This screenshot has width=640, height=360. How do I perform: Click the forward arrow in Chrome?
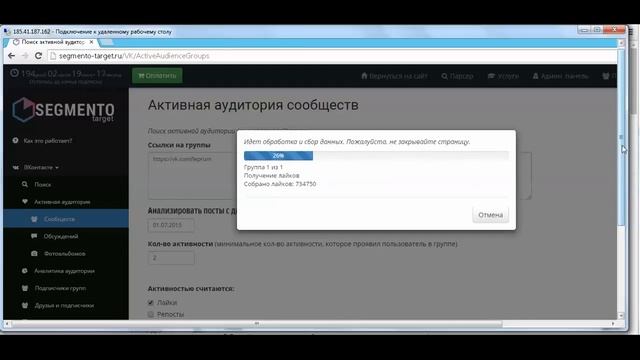click(25, 56)
